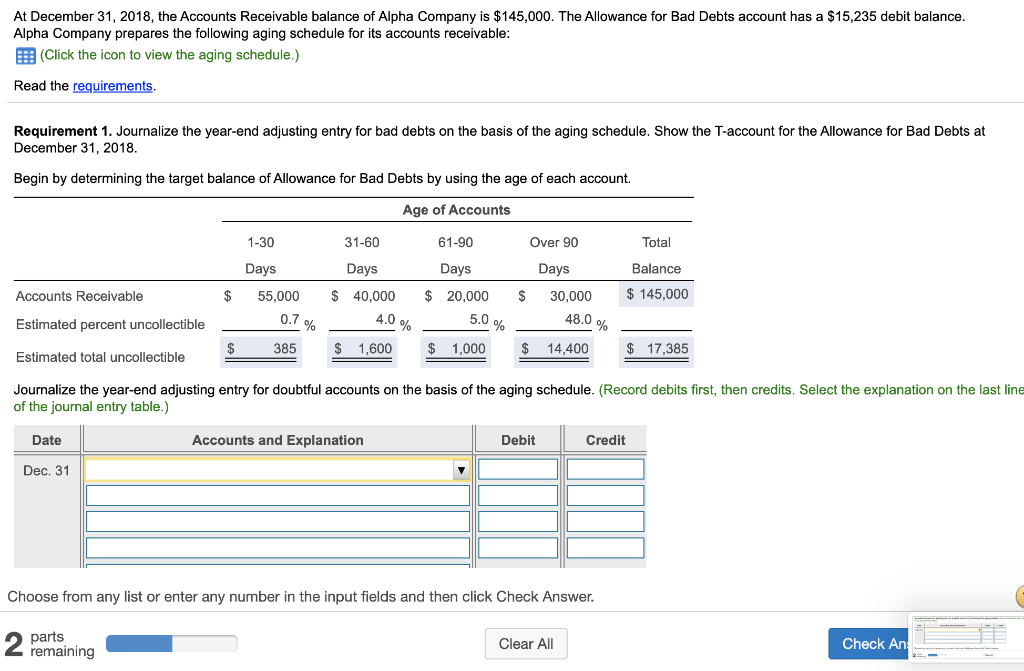Click the 40,000 Accounts Receivable value

point(374,296)
